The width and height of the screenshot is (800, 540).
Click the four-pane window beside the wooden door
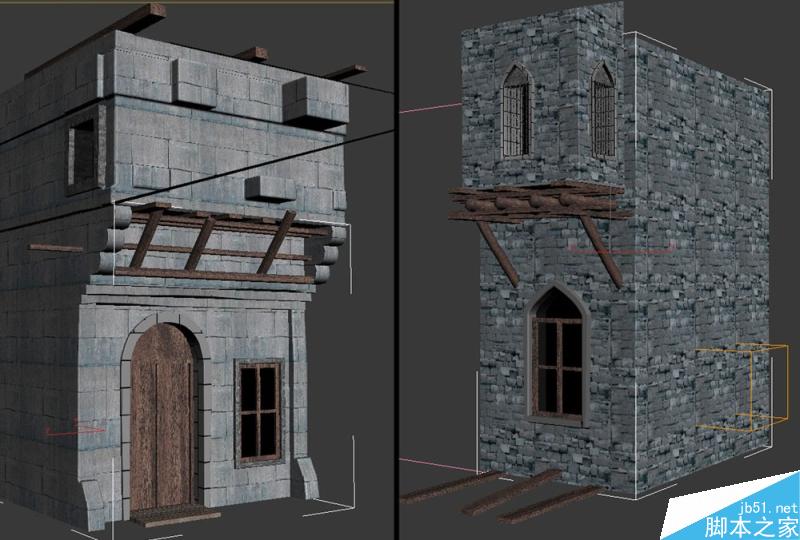coord(259,412)
